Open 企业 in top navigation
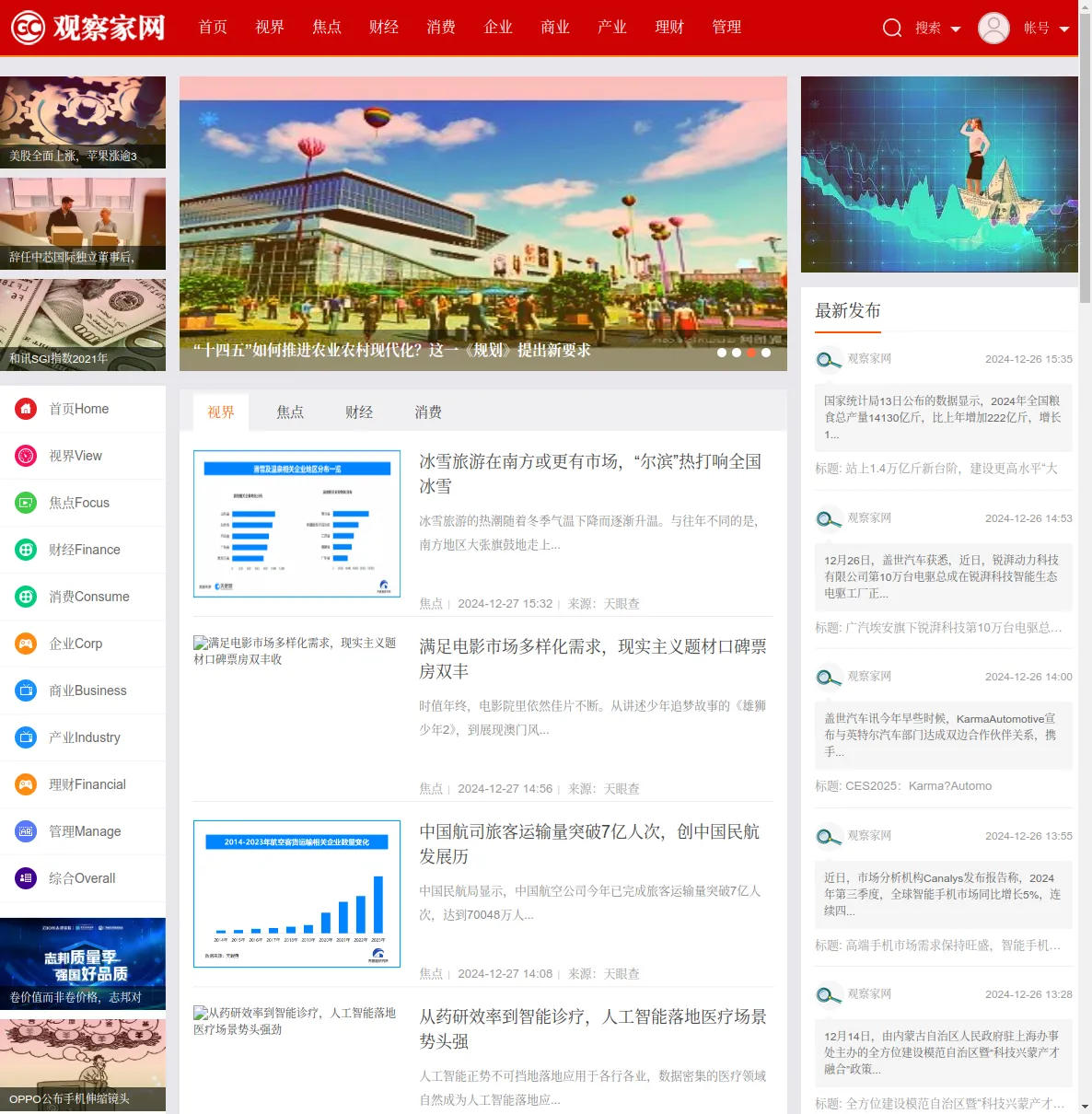 (x=498, y=28)
